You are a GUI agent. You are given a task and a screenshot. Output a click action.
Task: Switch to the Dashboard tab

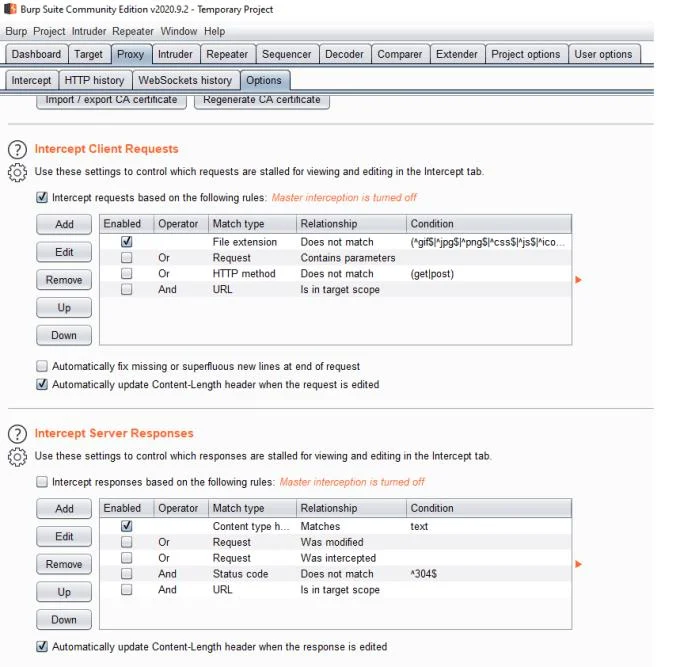tap(36, 54)
